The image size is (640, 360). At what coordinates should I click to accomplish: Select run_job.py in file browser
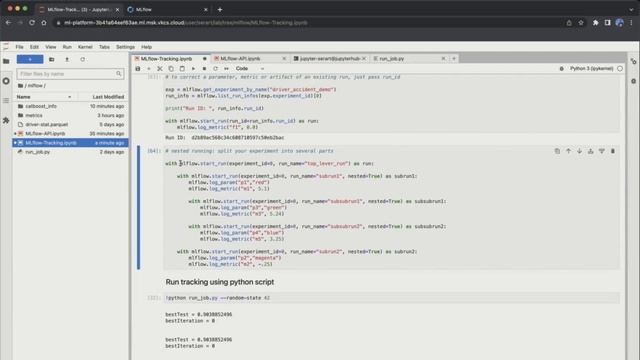70,152
